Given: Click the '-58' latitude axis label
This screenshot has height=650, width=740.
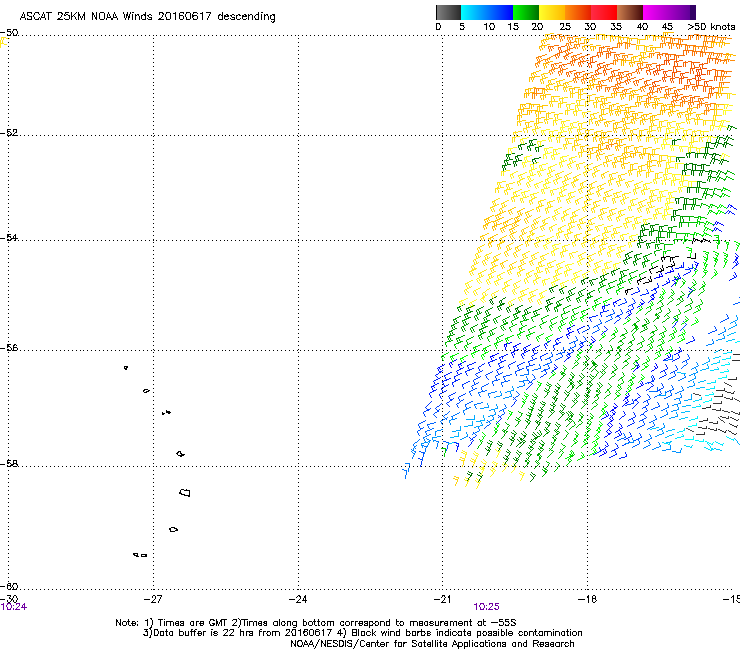Looking at the screenshot, I should [x=9, y=464].
